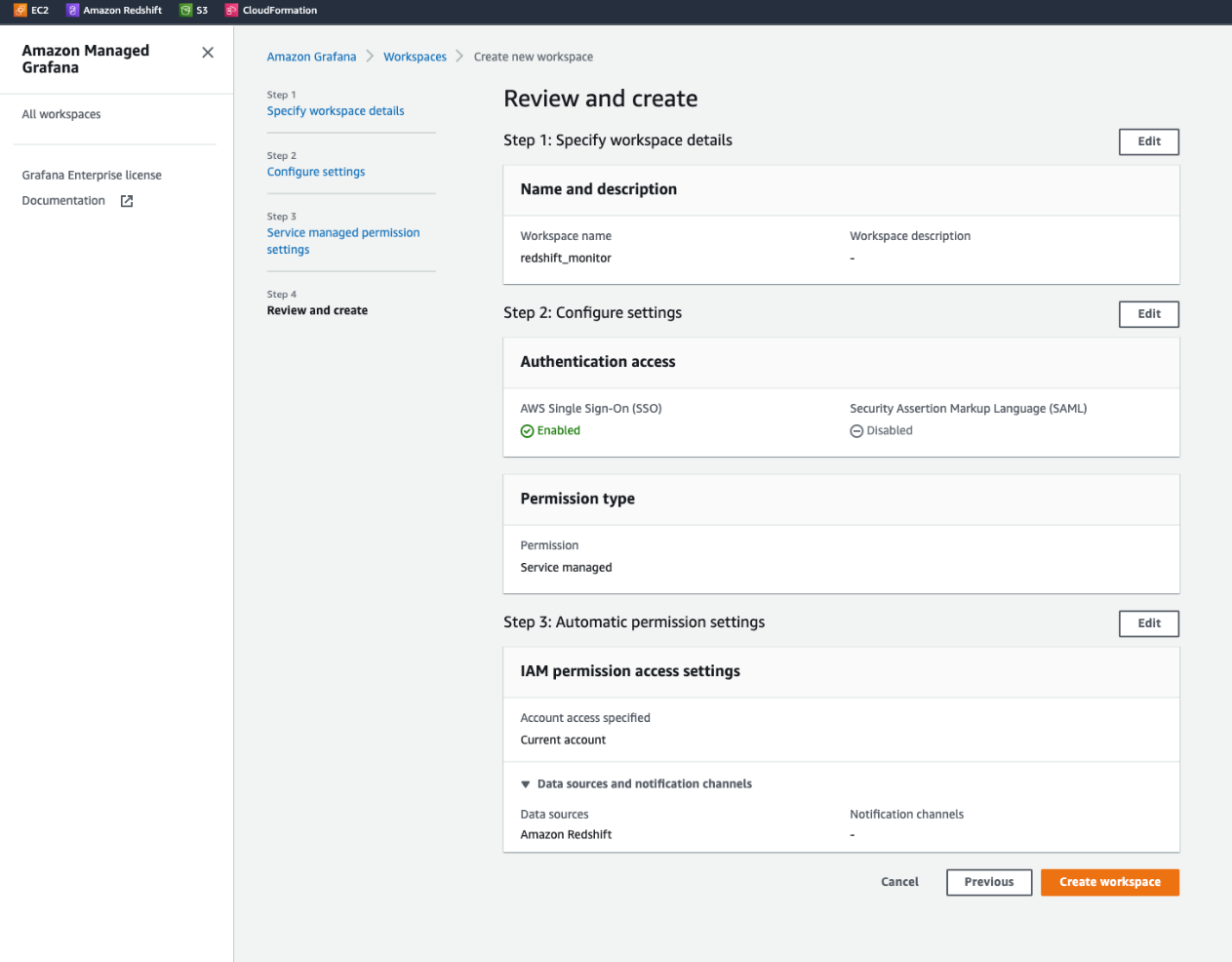
Task: Select Step 4 Review and create
Action: coord(317,310)
